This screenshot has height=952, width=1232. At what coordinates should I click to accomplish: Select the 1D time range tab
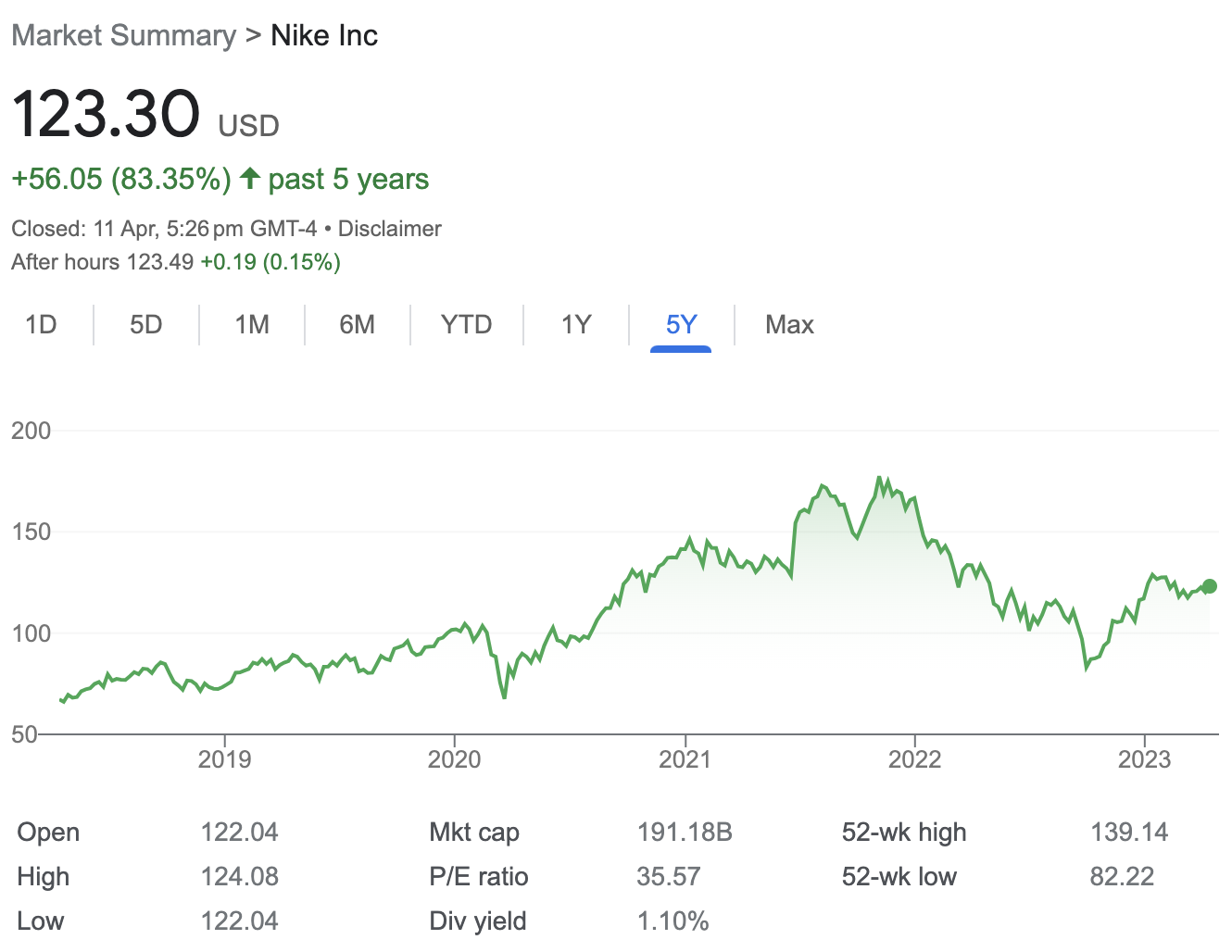[41, 325]
